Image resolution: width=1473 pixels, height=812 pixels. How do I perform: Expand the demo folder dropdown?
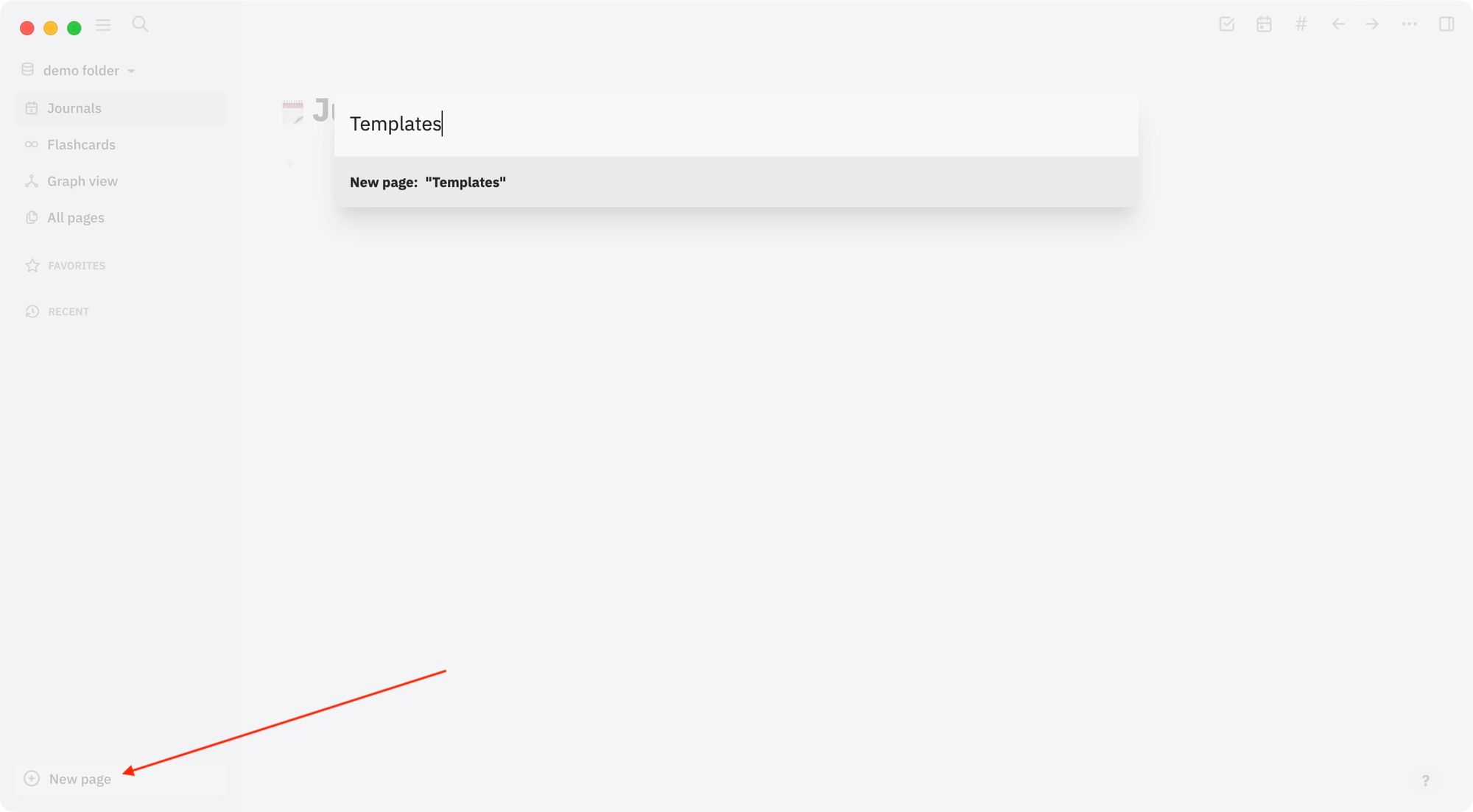coord(131,70)
